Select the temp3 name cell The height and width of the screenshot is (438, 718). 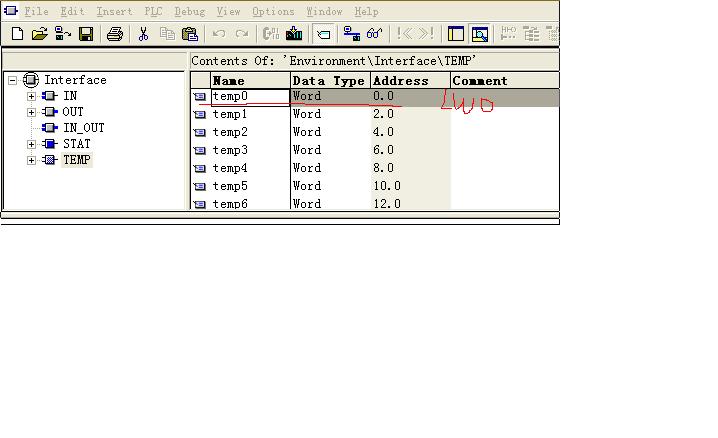[250, 150]
